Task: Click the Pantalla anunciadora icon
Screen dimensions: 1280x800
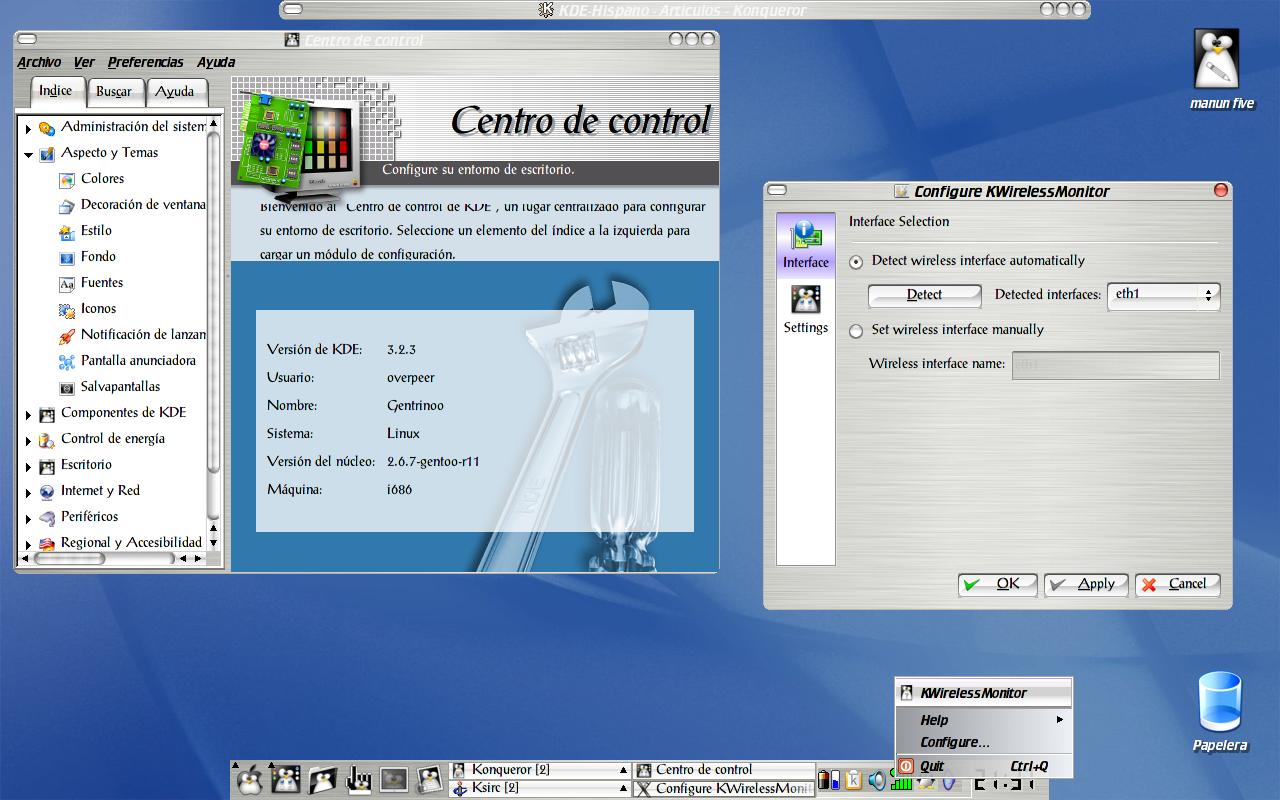Action: 66,362
